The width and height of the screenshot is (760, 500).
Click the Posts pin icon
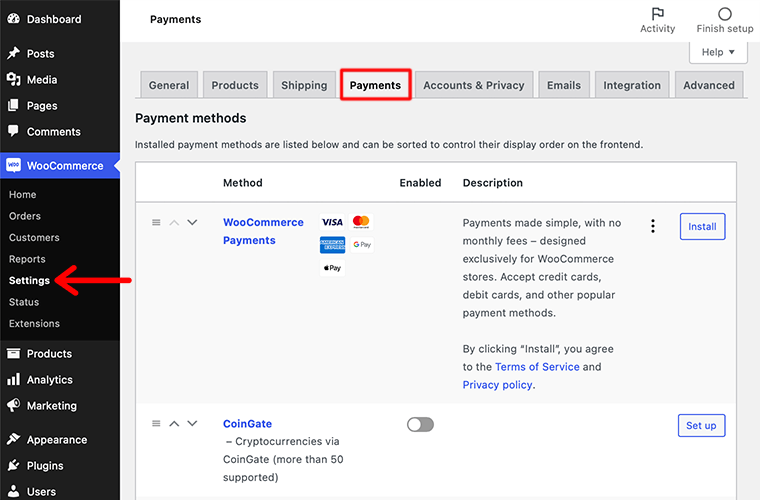14,53
